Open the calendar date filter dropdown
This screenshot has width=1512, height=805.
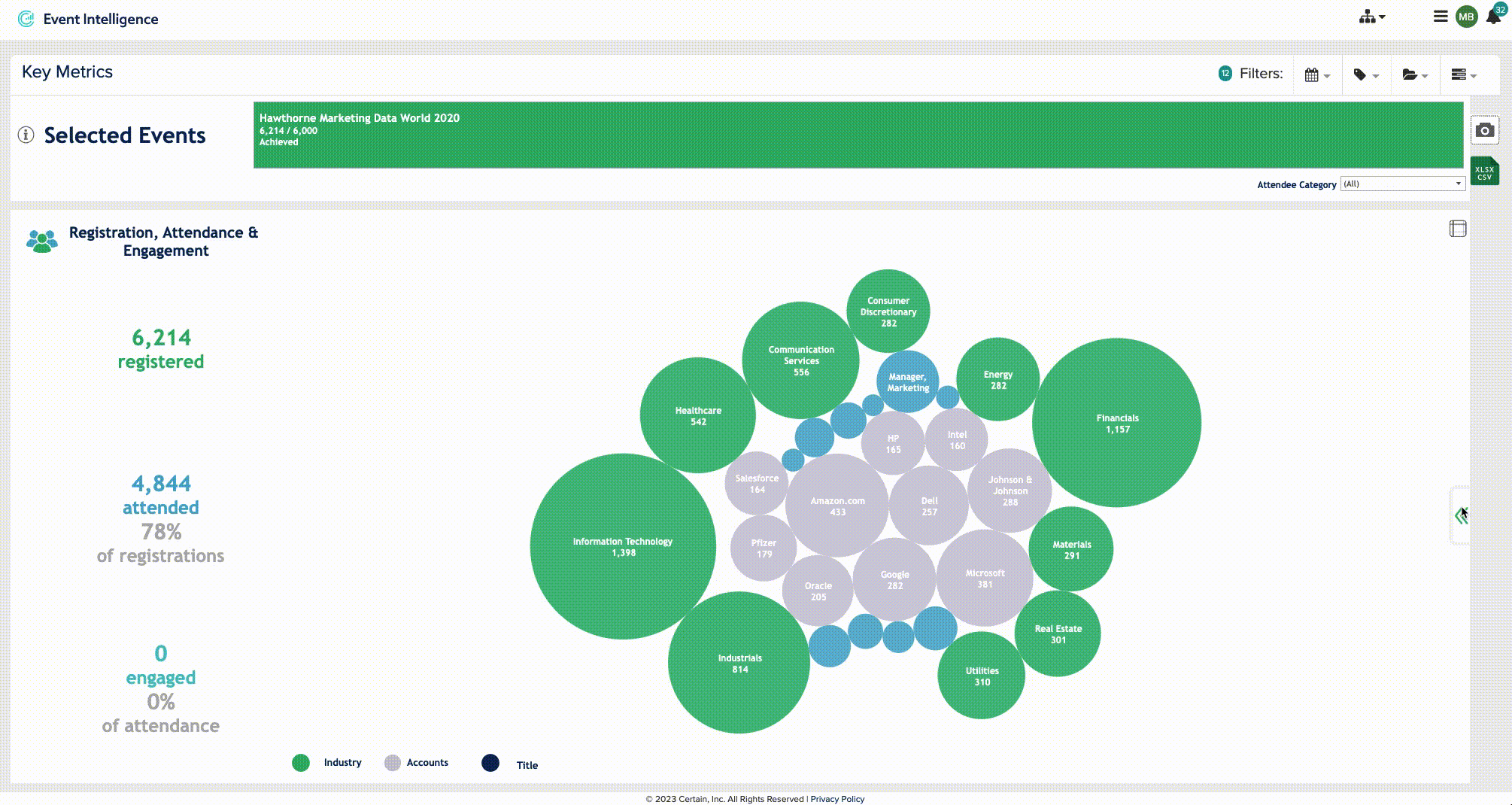pos(1317,74)
